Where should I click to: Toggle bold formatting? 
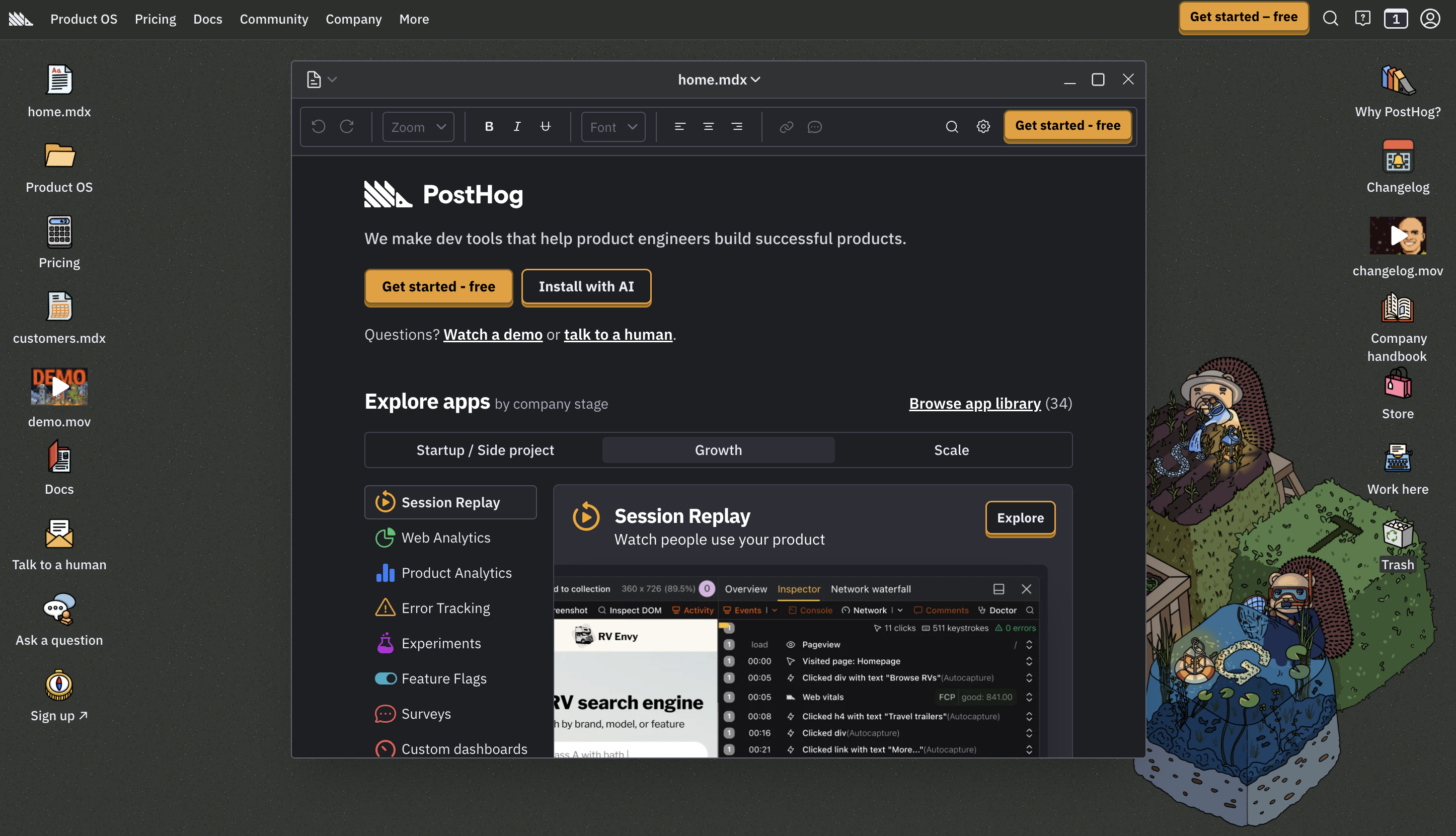pyautogui.click(x=489, y=126)
